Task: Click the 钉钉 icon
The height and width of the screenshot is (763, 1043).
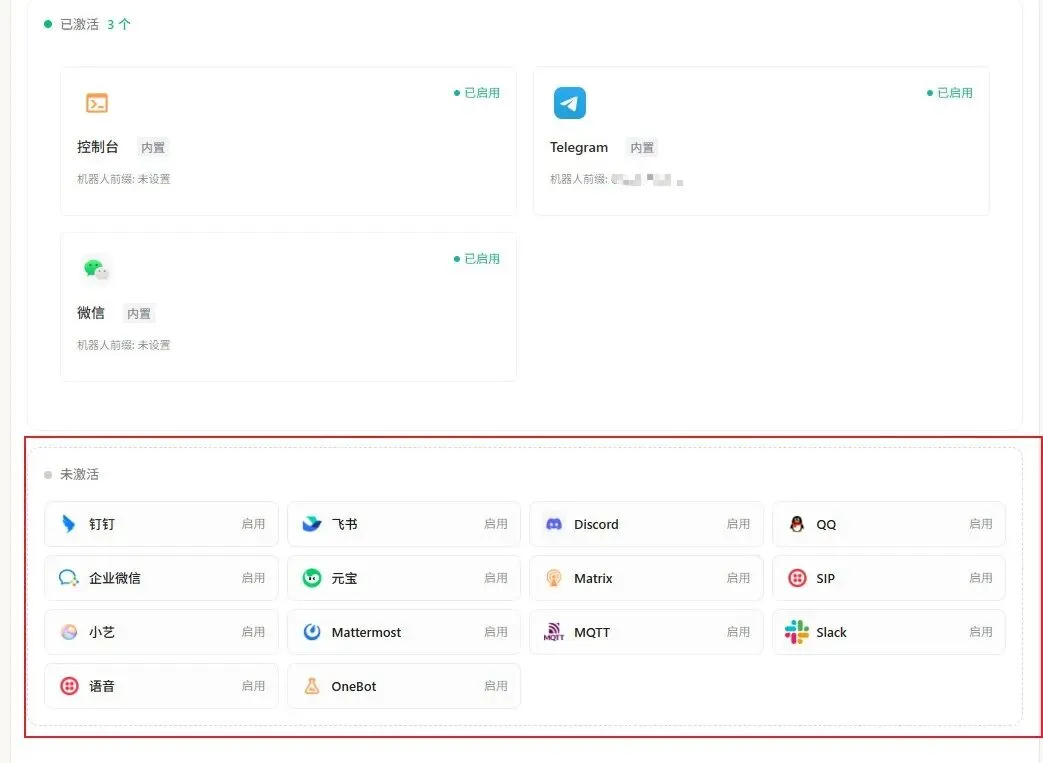Action: coord(69,524)
